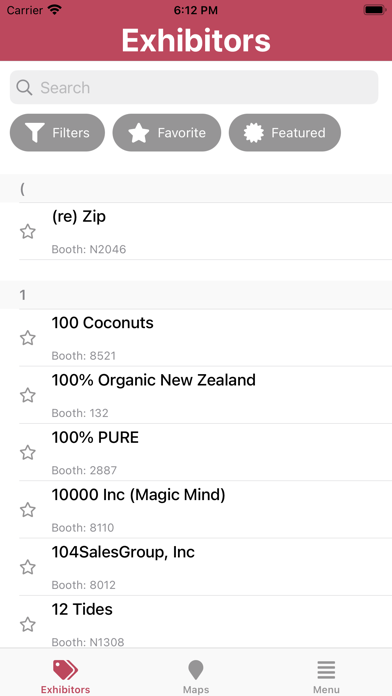Favorite 104SalesGroup, Inc with star
This screenshot has width=392, height=696.
point(28,567)
